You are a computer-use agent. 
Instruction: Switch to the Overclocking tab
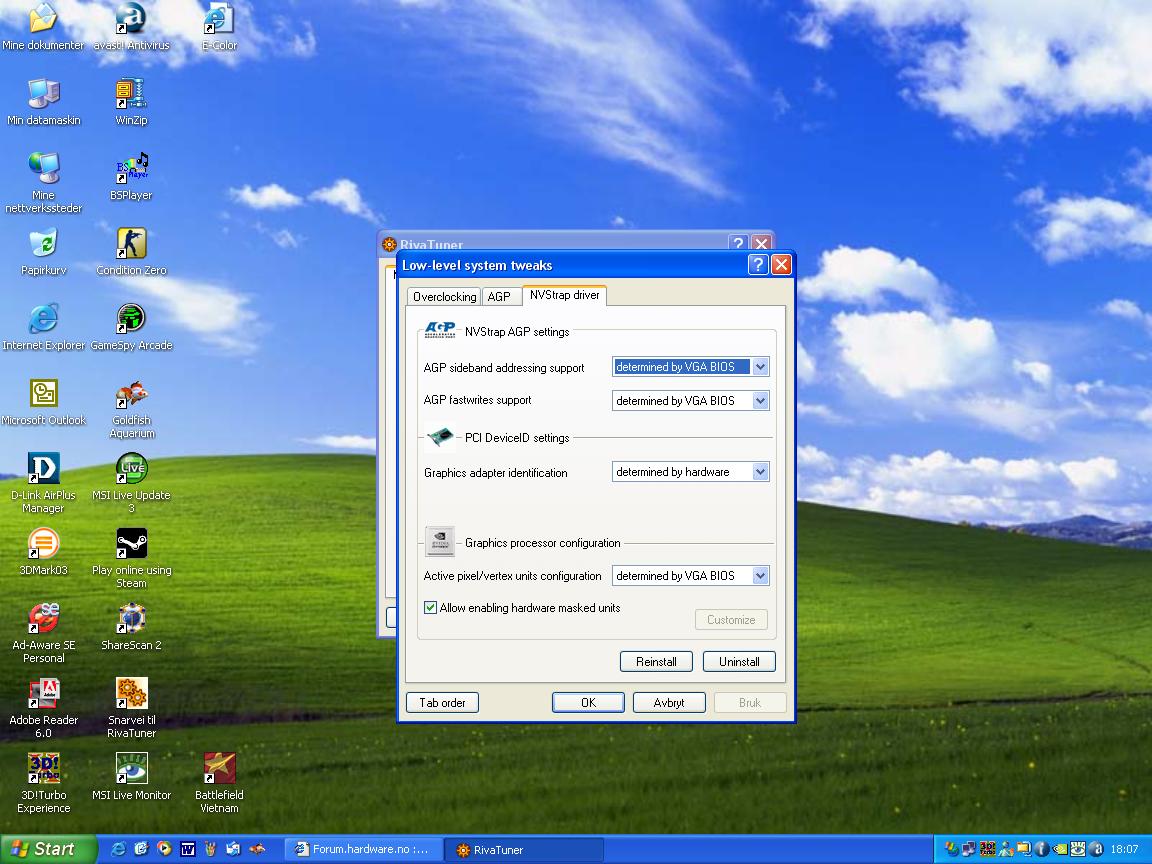pos(444,297)
